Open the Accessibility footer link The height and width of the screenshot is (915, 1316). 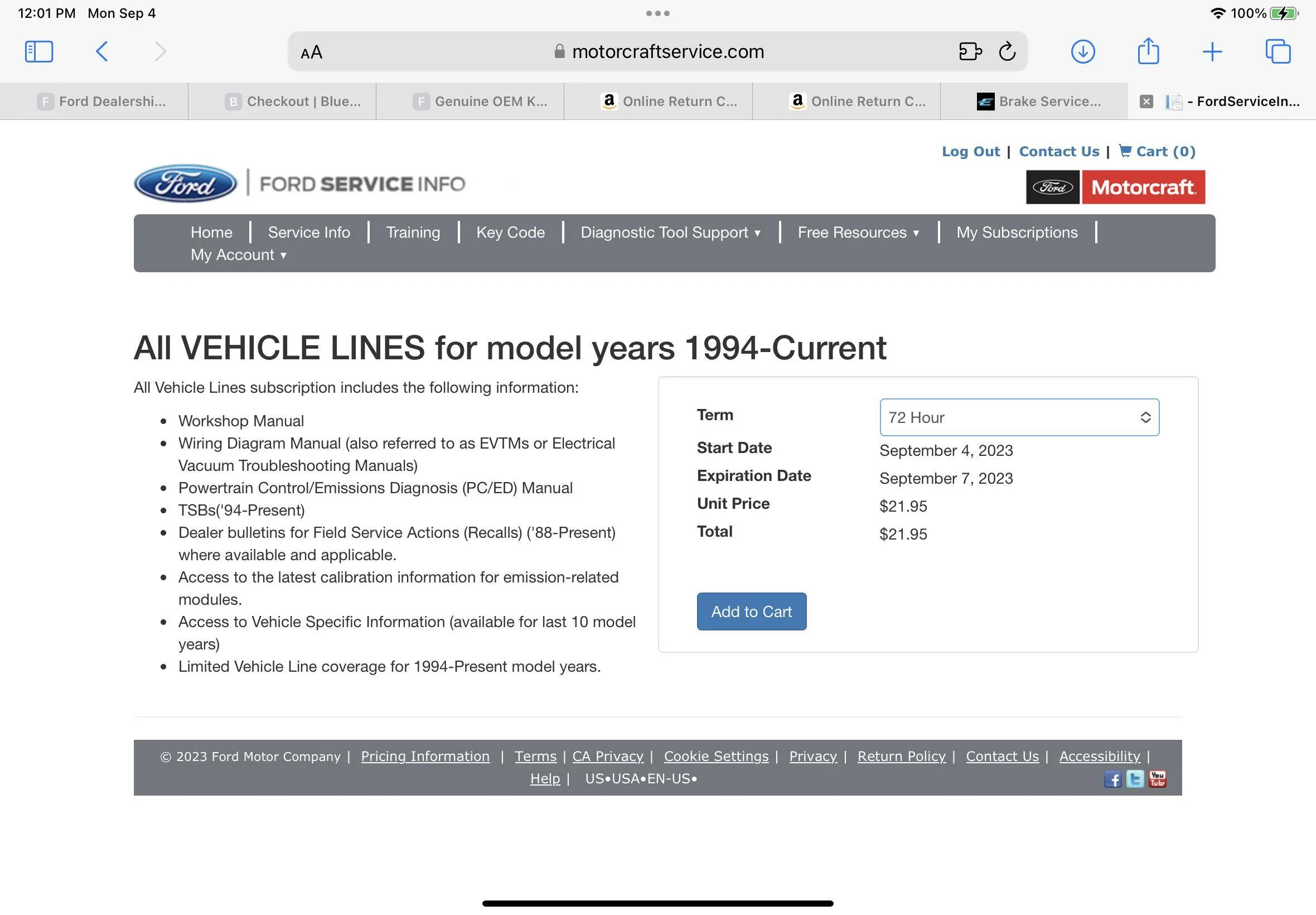coord(1100,756)
